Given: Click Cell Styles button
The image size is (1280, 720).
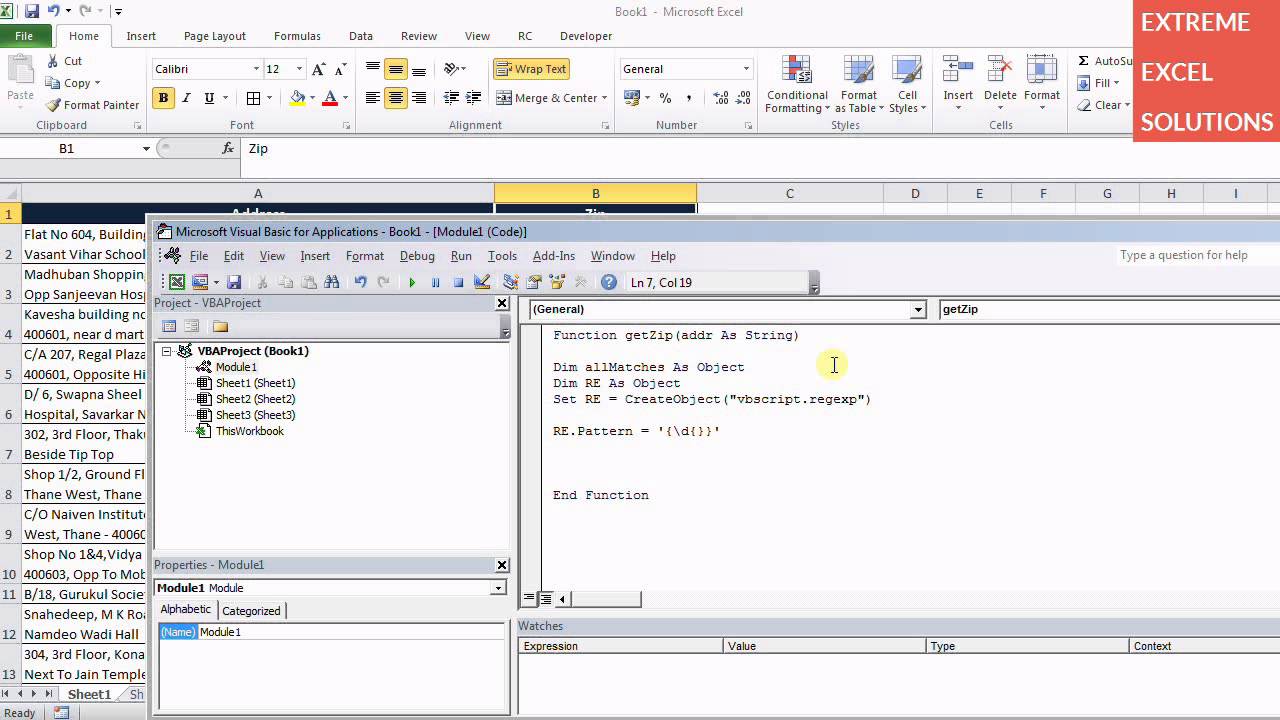Looking at the screenshot, I should [x=908, y=86].
